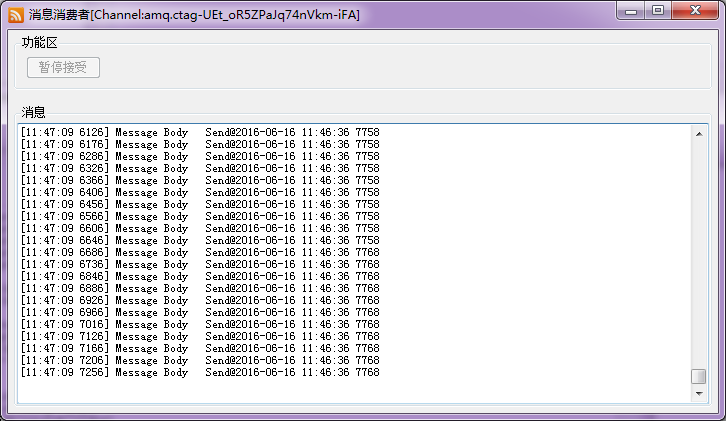
Task: Click the message line stamped 11:47:09 6406
Action: pyautogui.click(x=200, y=192)
